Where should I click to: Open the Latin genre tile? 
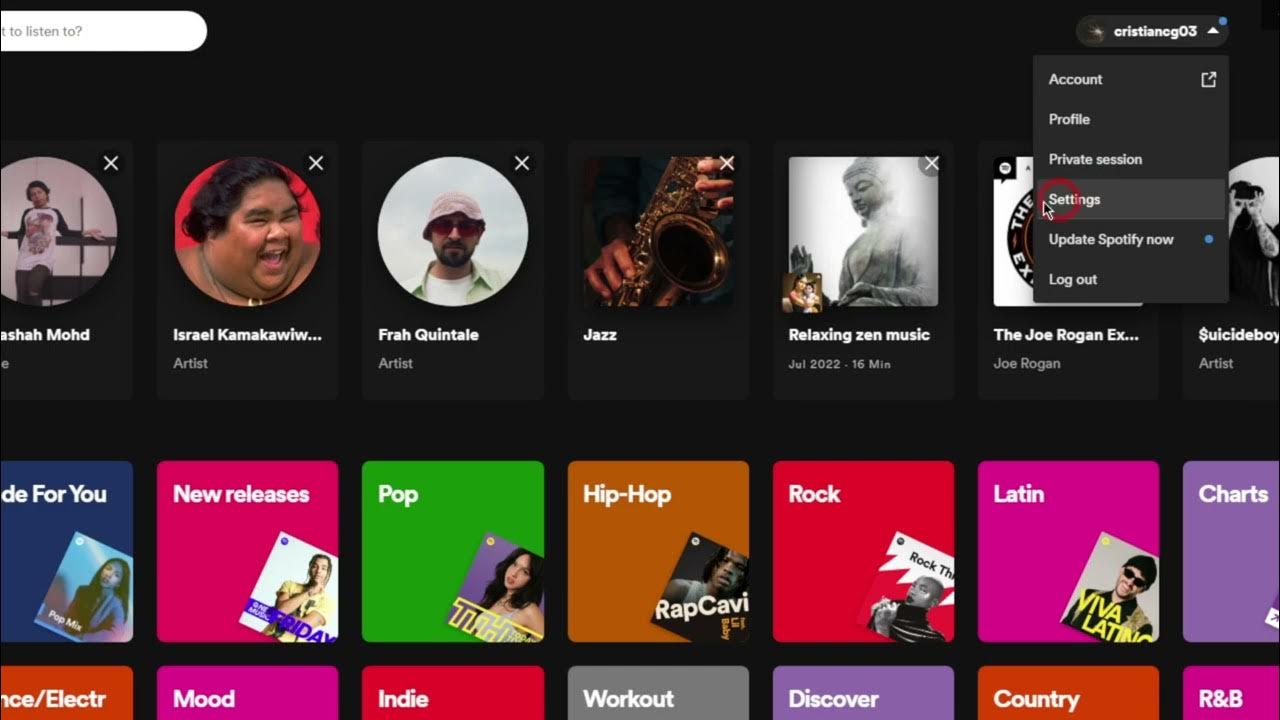tap(1068, 551)
